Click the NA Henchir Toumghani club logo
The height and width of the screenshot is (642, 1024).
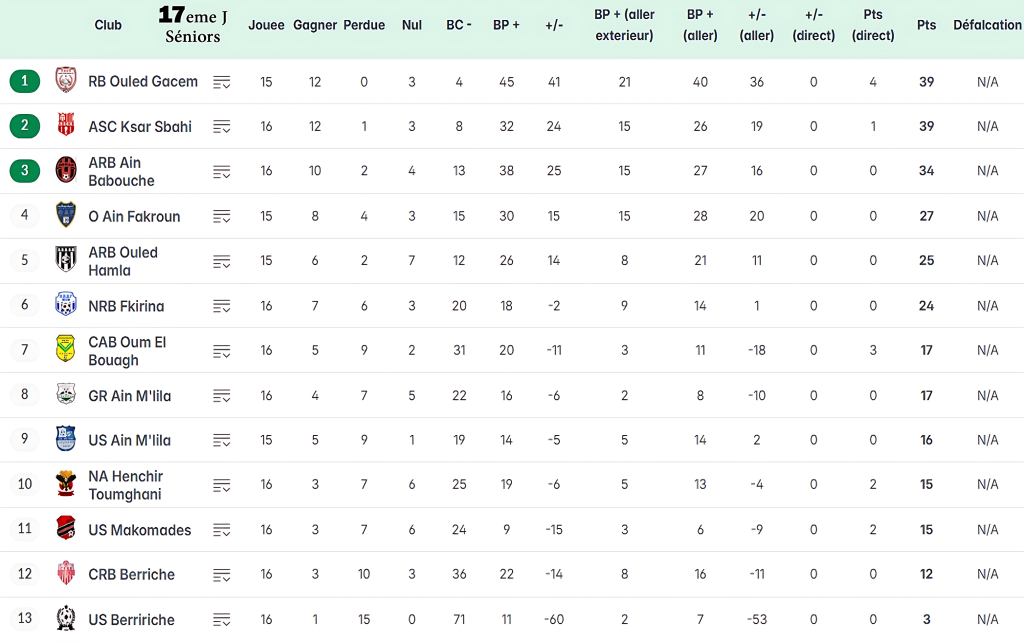tap(66, 484)
